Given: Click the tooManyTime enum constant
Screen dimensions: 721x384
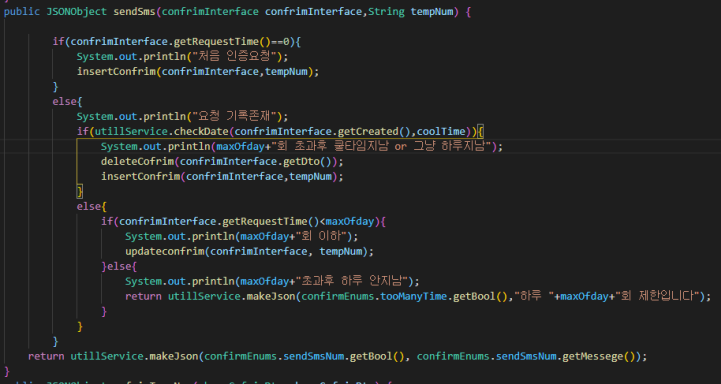Looking at the screenshot, I should coord(413,296).
